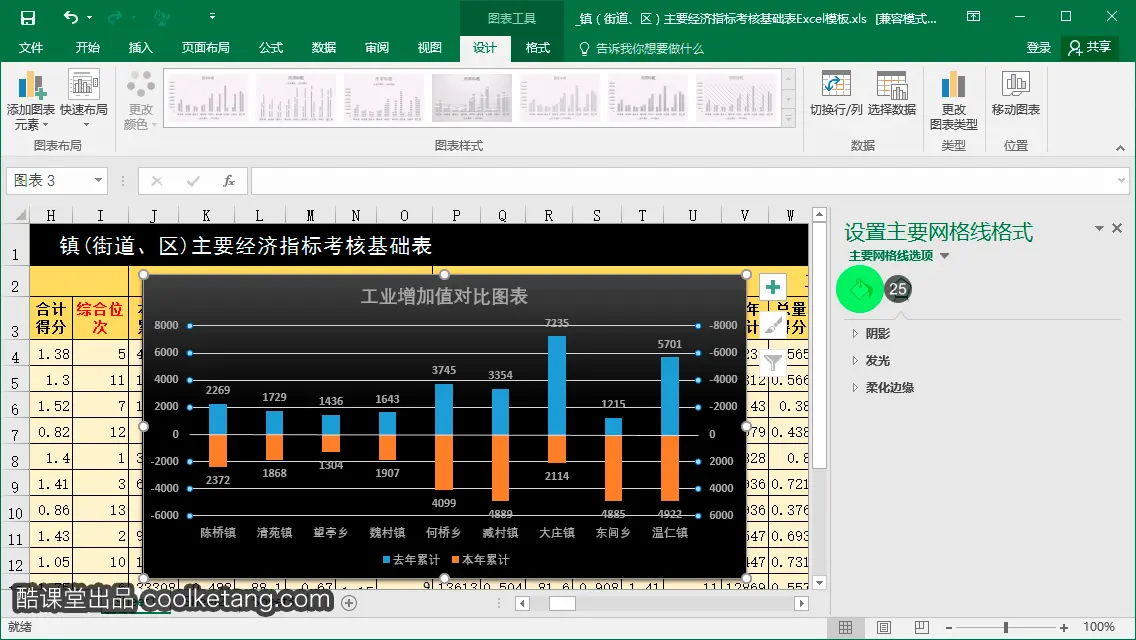Switch to the 页面布局 ribbon tab
The width and height of the screenshot is (1136, 640).
[206, 48]
